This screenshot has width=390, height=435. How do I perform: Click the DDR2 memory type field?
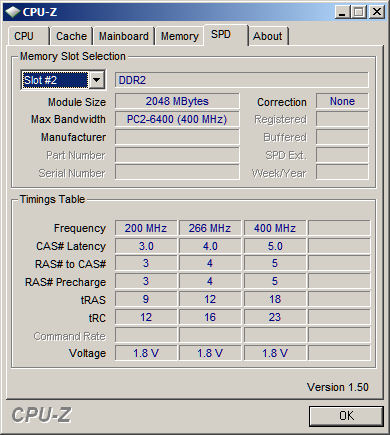242,80
